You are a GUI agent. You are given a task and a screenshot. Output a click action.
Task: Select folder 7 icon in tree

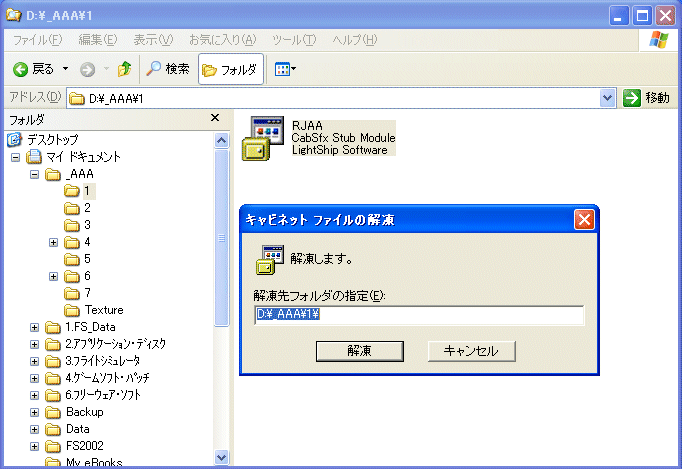pyautogui.click(x=71, y=293)
